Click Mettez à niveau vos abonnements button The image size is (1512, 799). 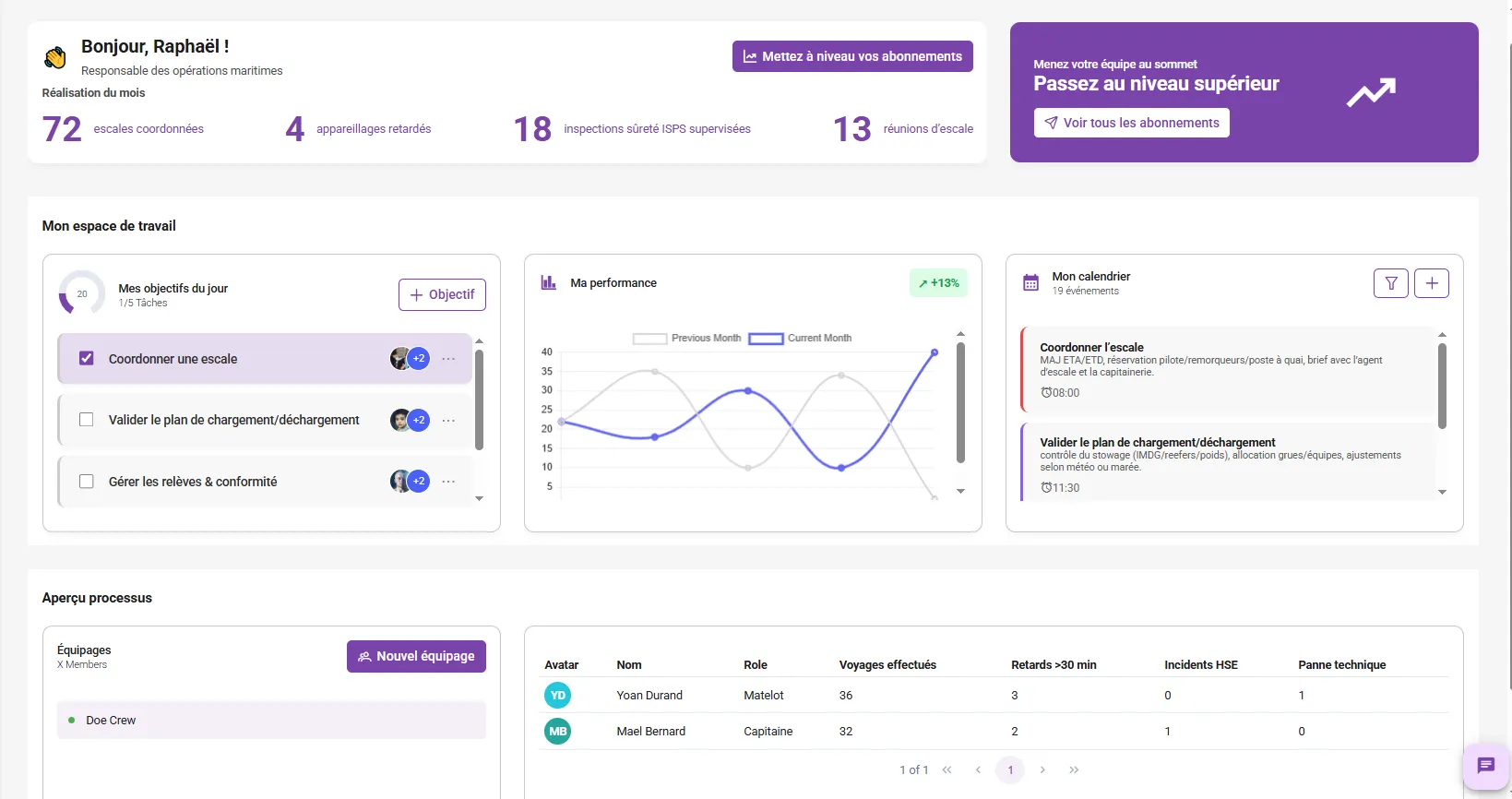852,56
